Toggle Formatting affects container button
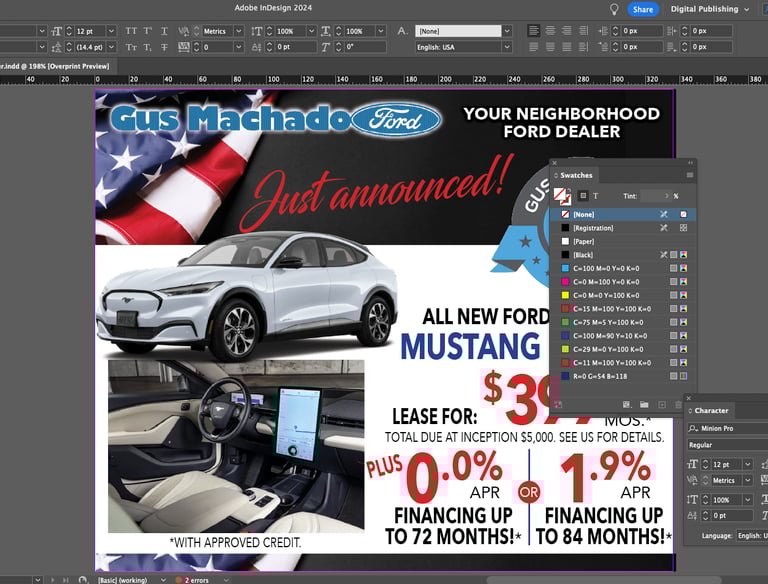Screen dimensions: 768x584 (x=583, y=196)
